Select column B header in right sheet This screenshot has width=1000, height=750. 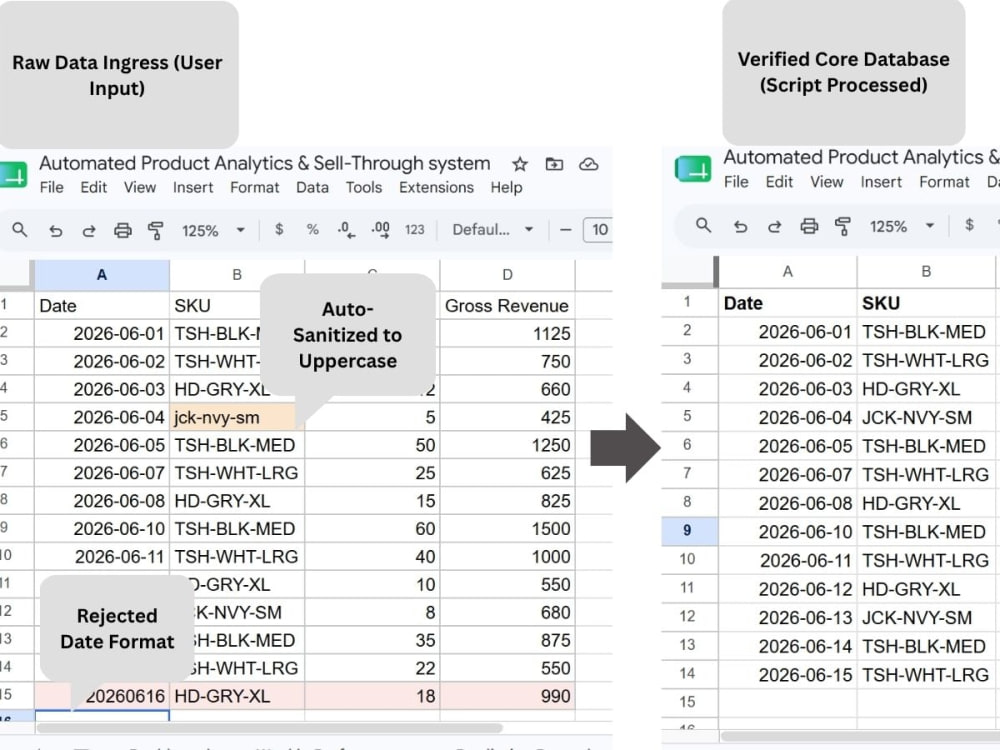point(926,272)
